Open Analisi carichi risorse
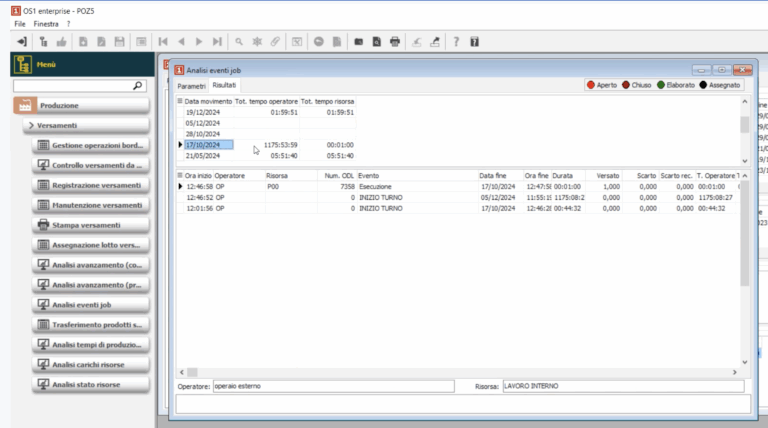The width and height of the screenshot is (768, 428). (x=91, y=364)
